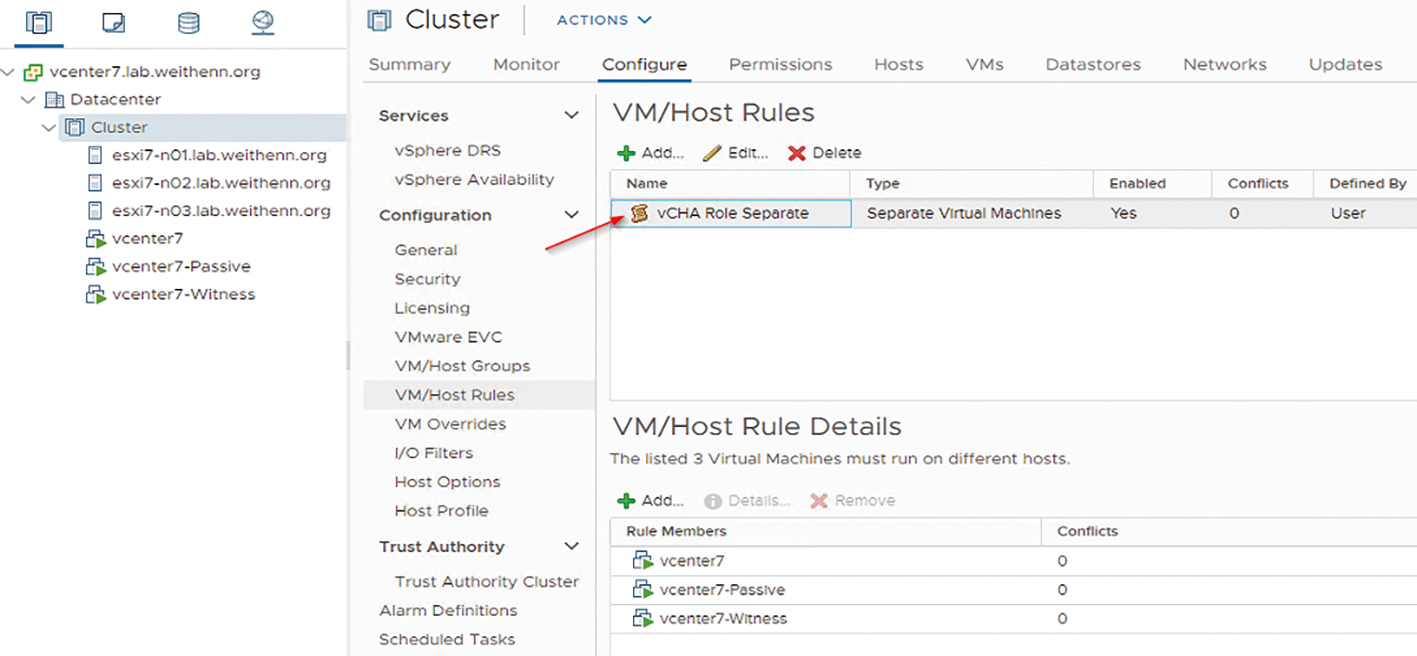The height and width of the screenshot is (656, 1417).
Task: Open the Networking inventory icon
Action: pyautogui.click(x=262, y=22)
